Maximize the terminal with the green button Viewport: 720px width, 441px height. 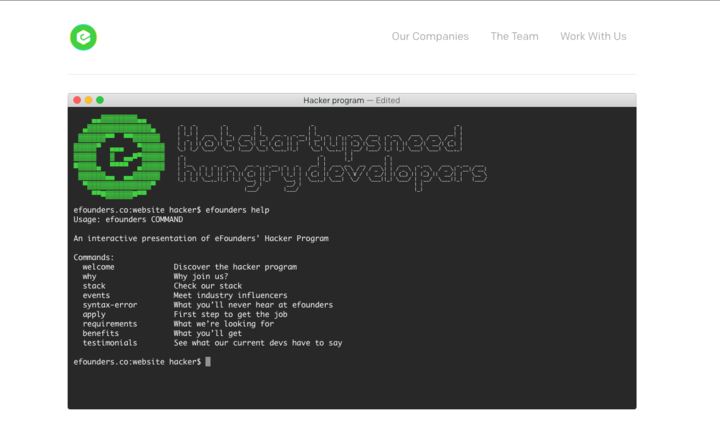pos(100,100)
